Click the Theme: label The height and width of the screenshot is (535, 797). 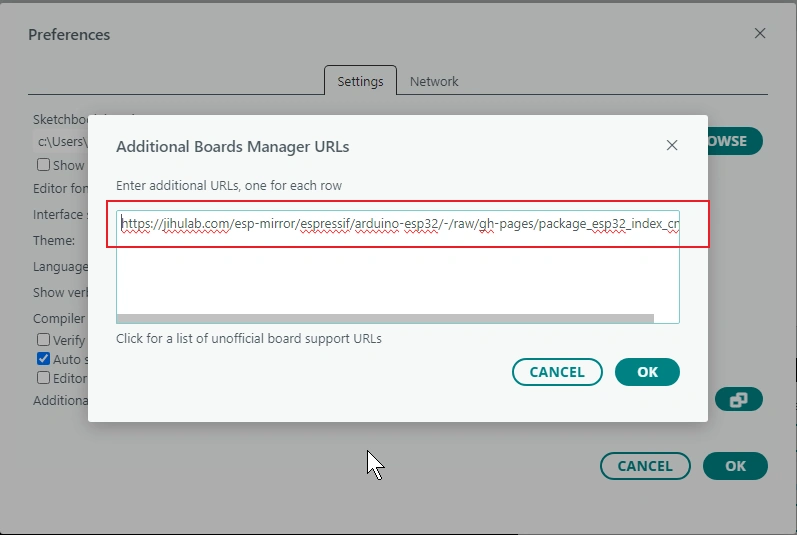[54, 240]
